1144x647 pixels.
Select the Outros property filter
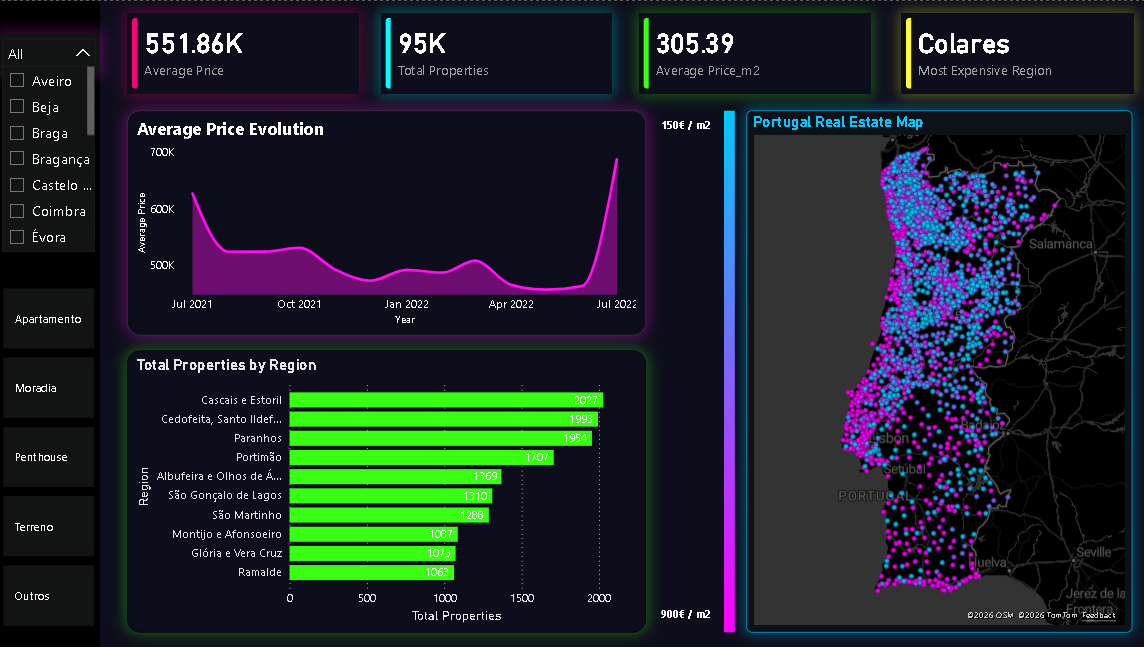pyautogui.click(x=48, y=595)
